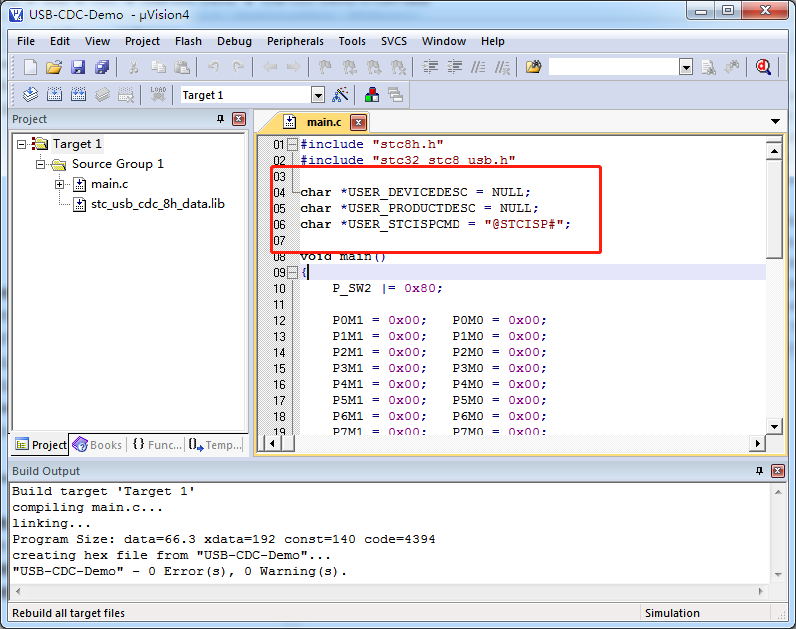This screenshot has height=629, width=796.
Task: Open Target Options with the magic wand icon
Action: coord(340,94)
